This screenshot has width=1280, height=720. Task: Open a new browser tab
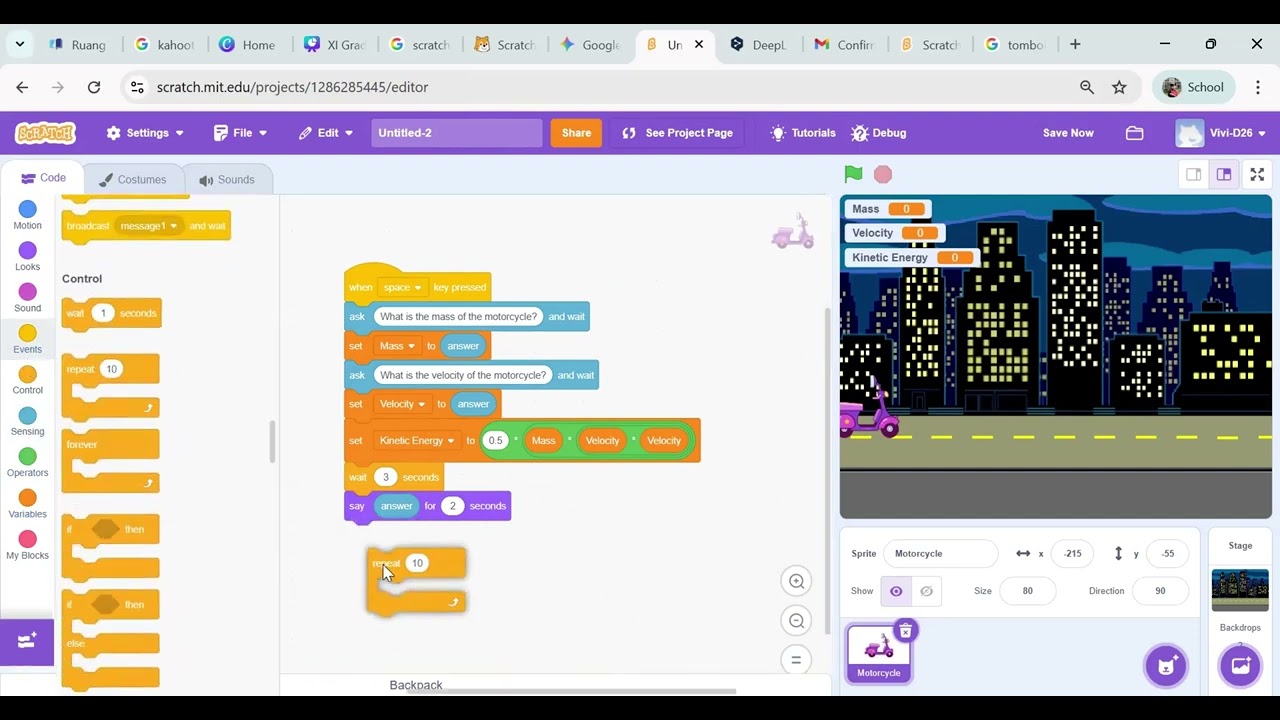(1075, 44)
